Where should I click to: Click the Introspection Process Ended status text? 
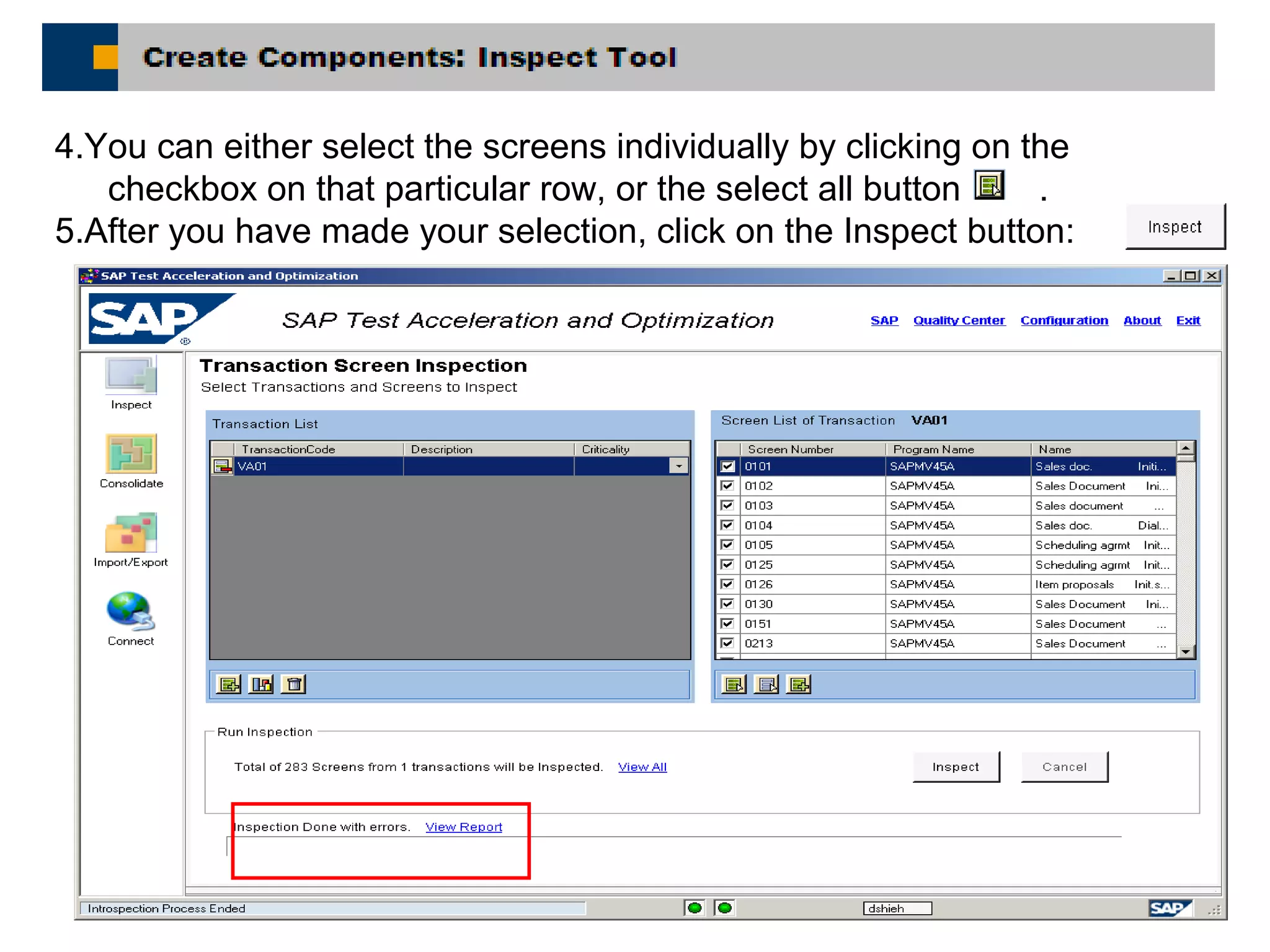pos(167,908)
